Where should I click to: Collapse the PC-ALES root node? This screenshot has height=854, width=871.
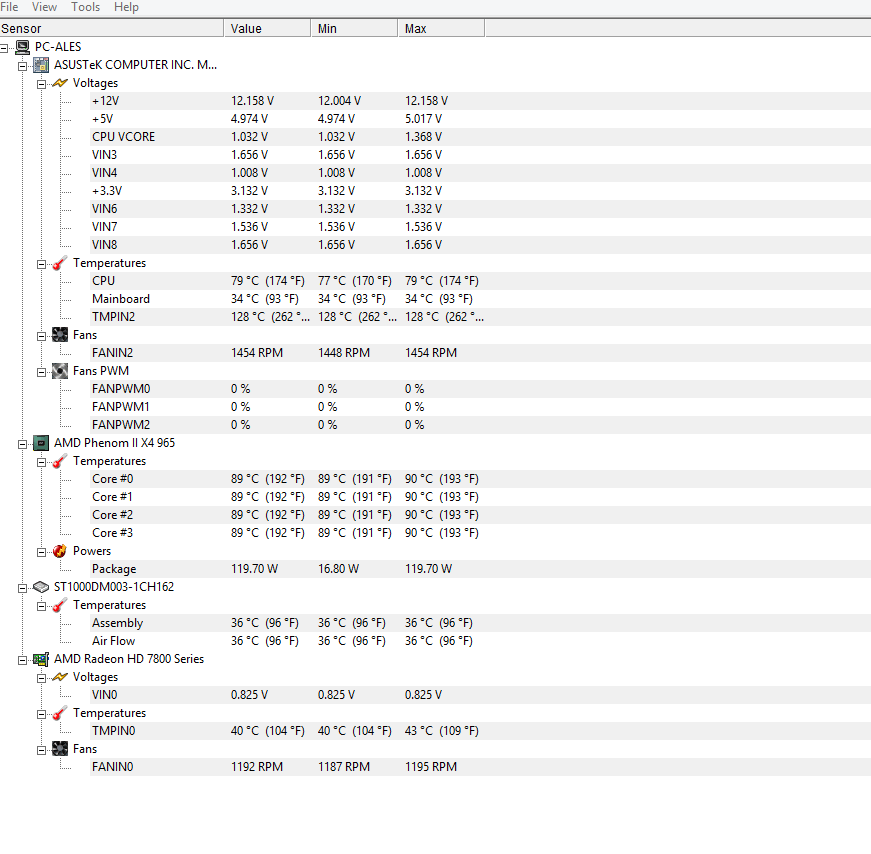(3, 48)
